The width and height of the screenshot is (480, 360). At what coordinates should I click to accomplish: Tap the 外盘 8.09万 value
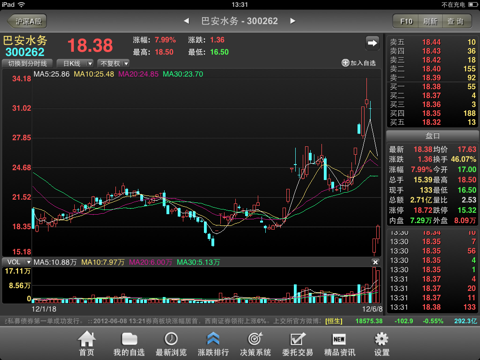click(465, 220)
